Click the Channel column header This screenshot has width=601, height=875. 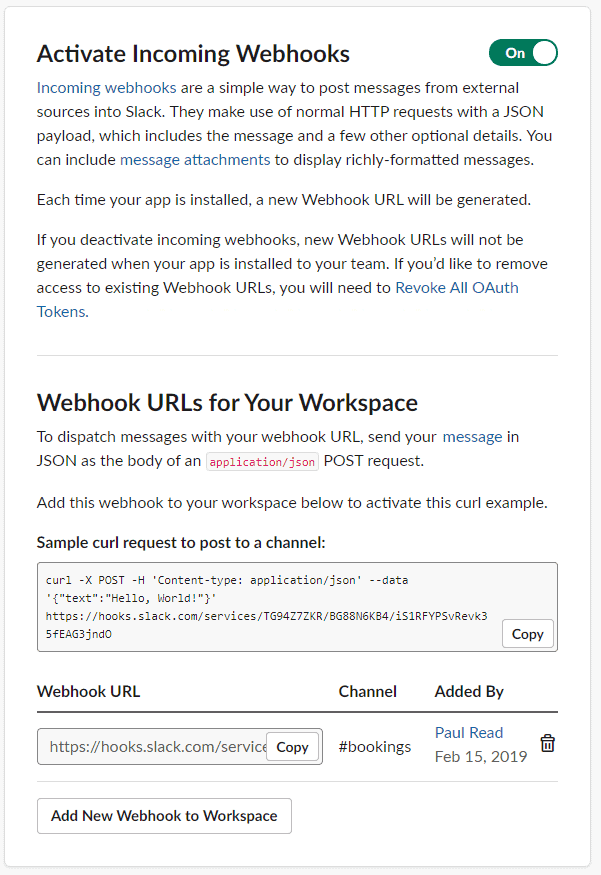click(368, 691)
